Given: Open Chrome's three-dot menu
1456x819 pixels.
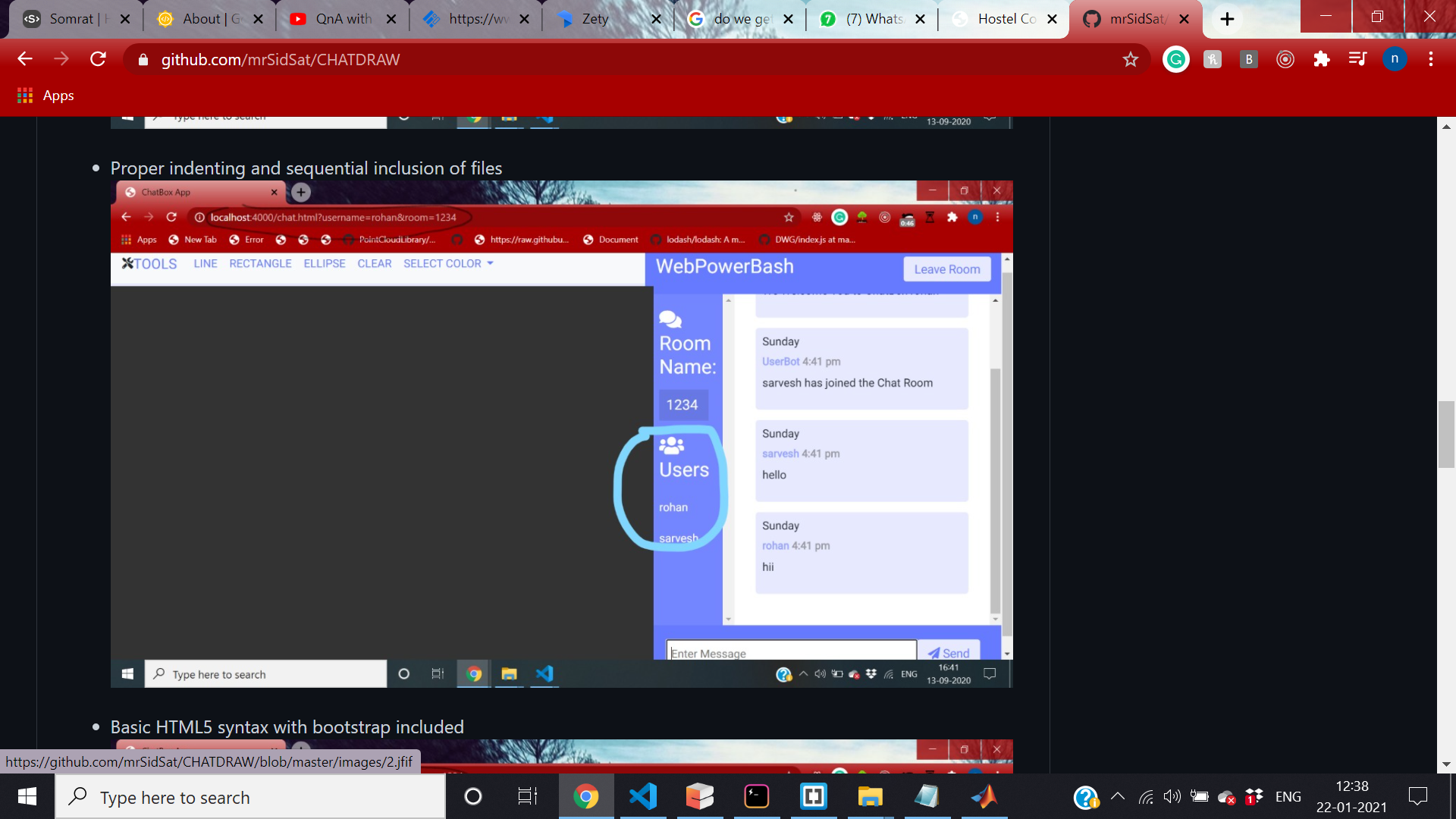Looking at the screenshot, I should [x=1430, y=59].
